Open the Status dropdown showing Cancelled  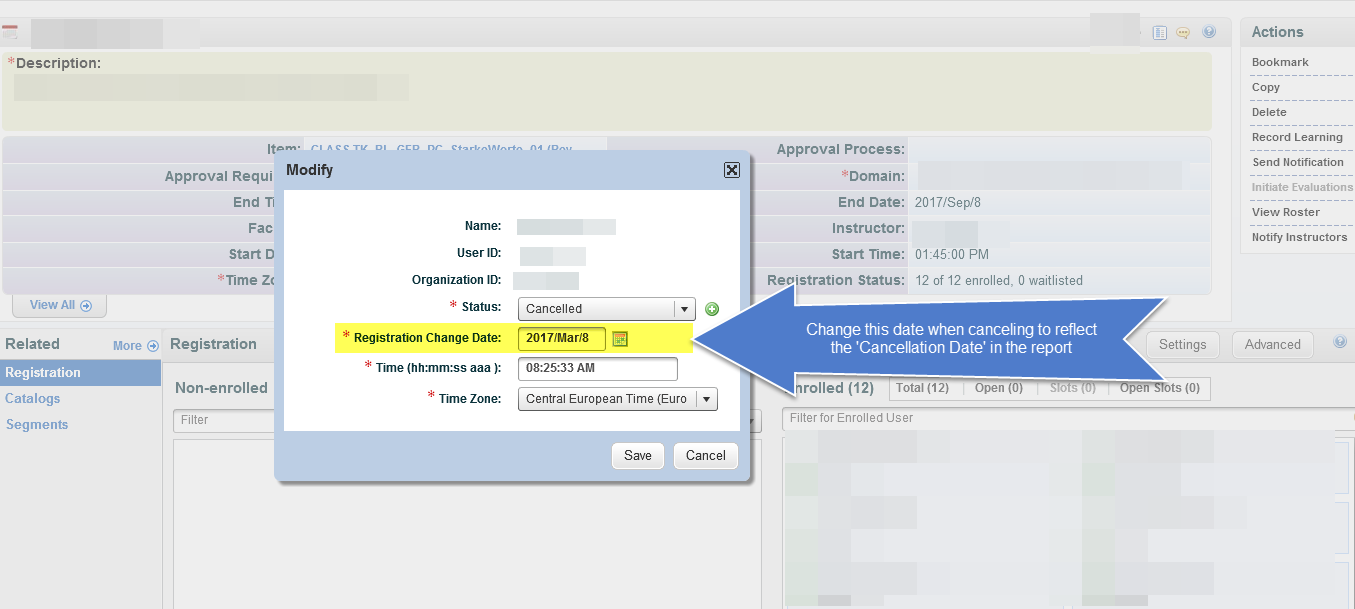pos(606,309)
